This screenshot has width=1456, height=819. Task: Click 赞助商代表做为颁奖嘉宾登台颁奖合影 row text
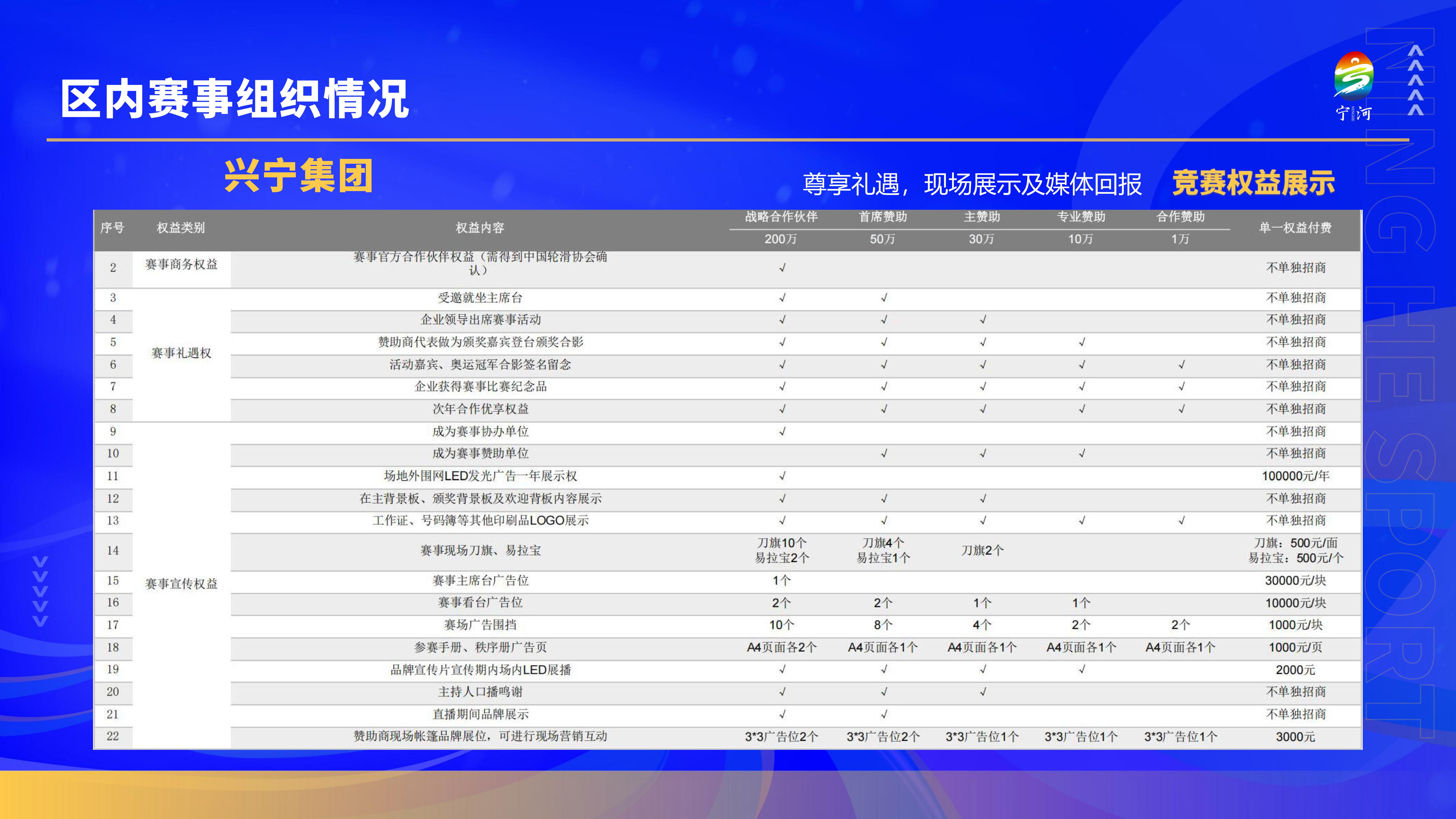pos(480,342)
